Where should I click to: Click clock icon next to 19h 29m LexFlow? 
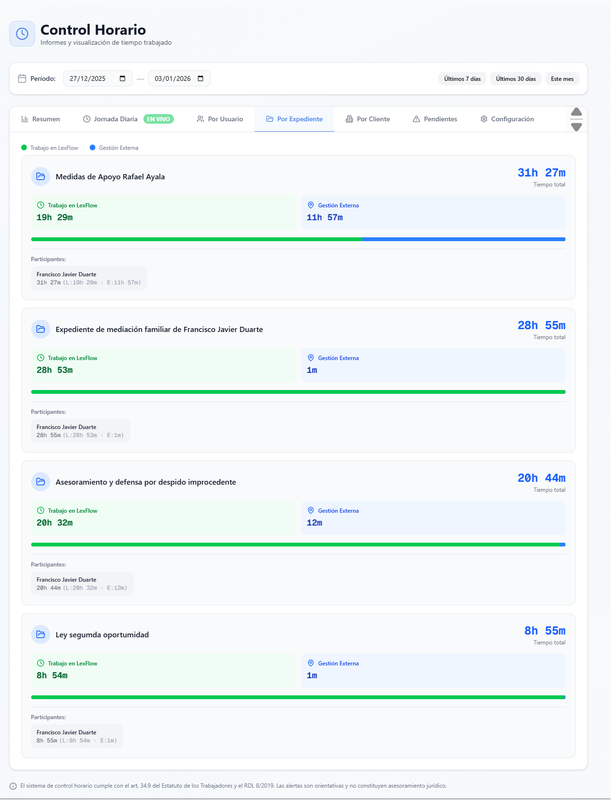pyautogui.click(x=40, y=205)
